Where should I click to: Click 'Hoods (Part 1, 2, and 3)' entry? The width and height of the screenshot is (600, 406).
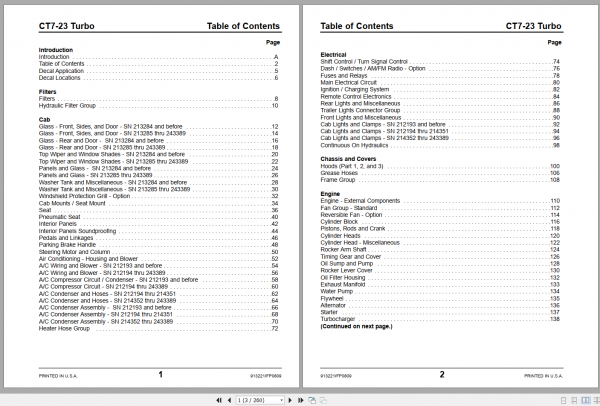click(352, 166)
